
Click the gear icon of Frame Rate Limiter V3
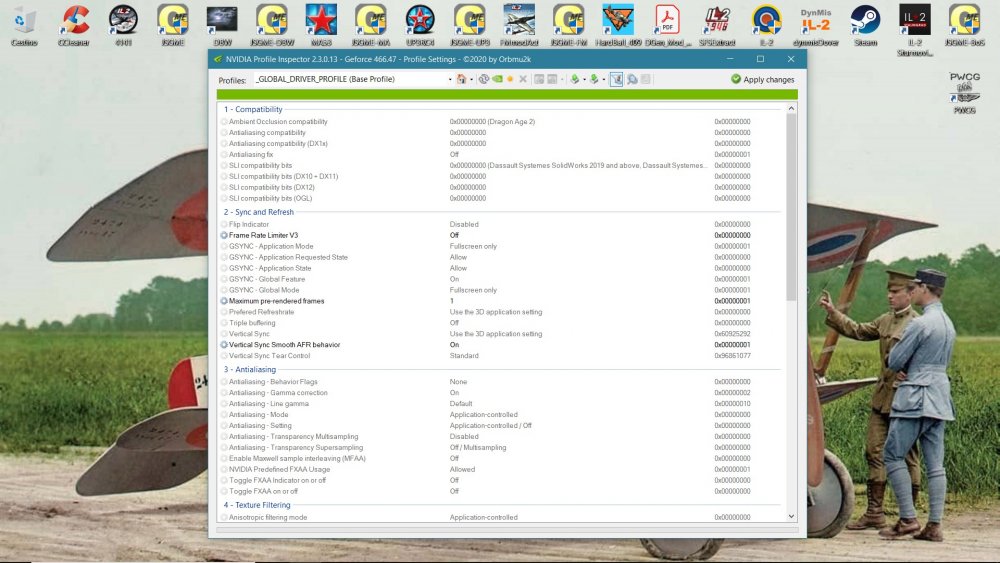pos(224,235)
